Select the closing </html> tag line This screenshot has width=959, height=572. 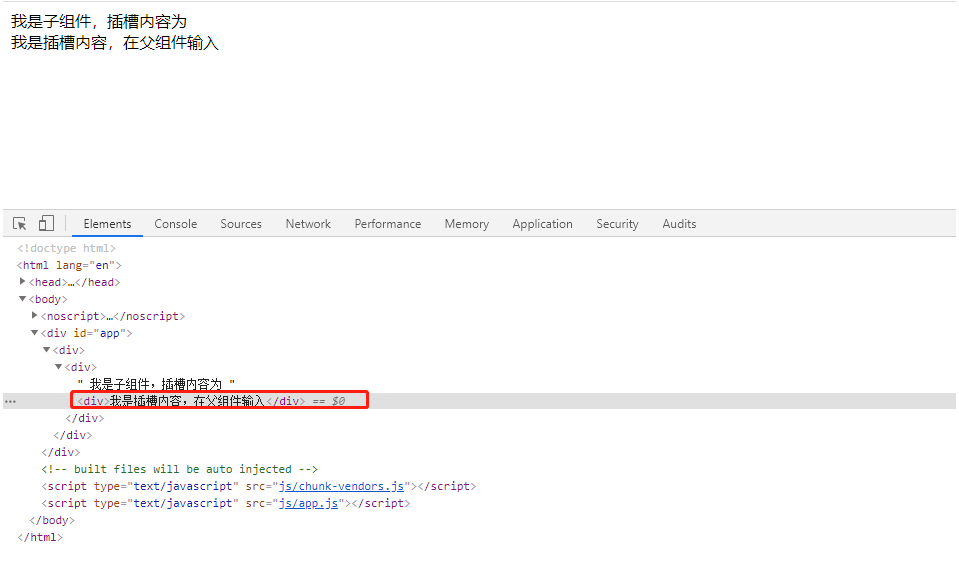(40, 538)
